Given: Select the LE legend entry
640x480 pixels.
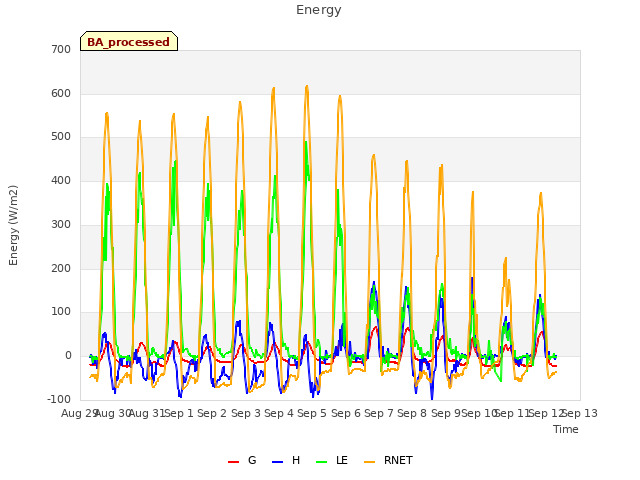Looking at the screenshot, I should click(332, 460).
